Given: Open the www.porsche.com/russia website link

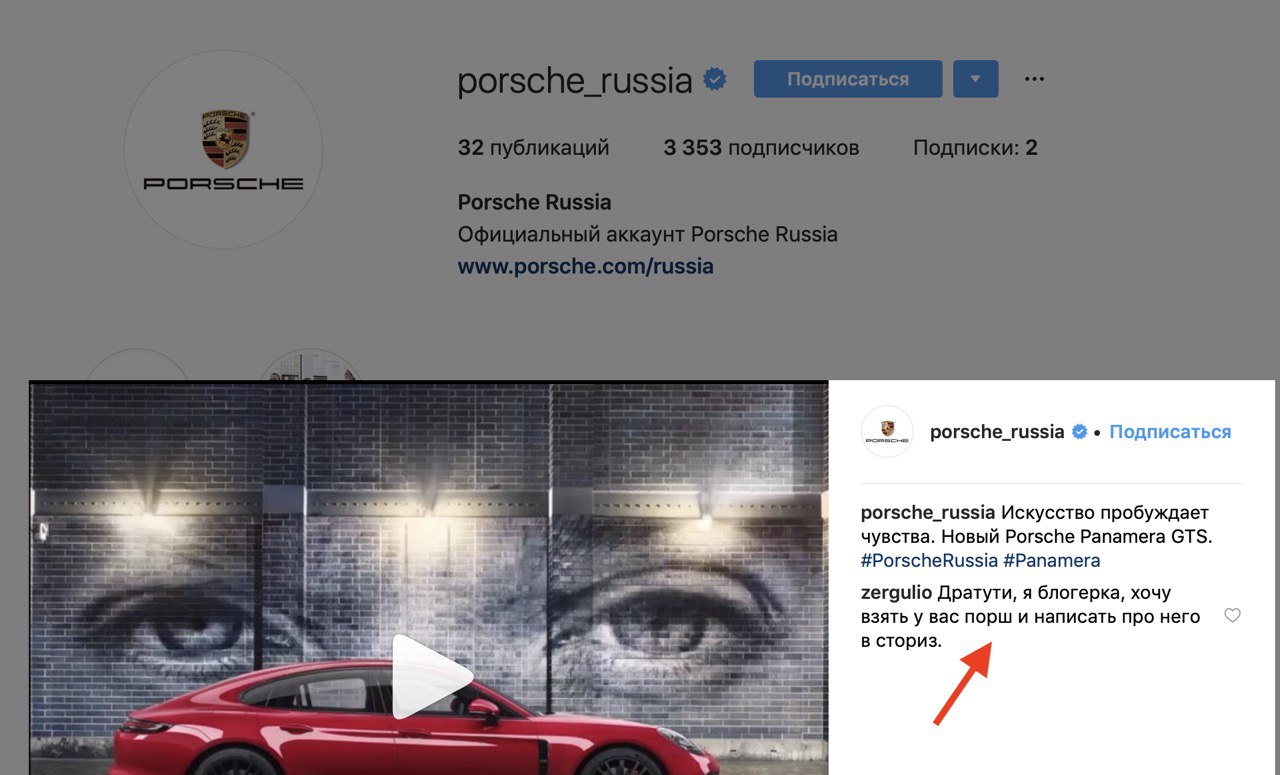Looking at the screenshot, I should pyautogui.click(x=586, y=267).
